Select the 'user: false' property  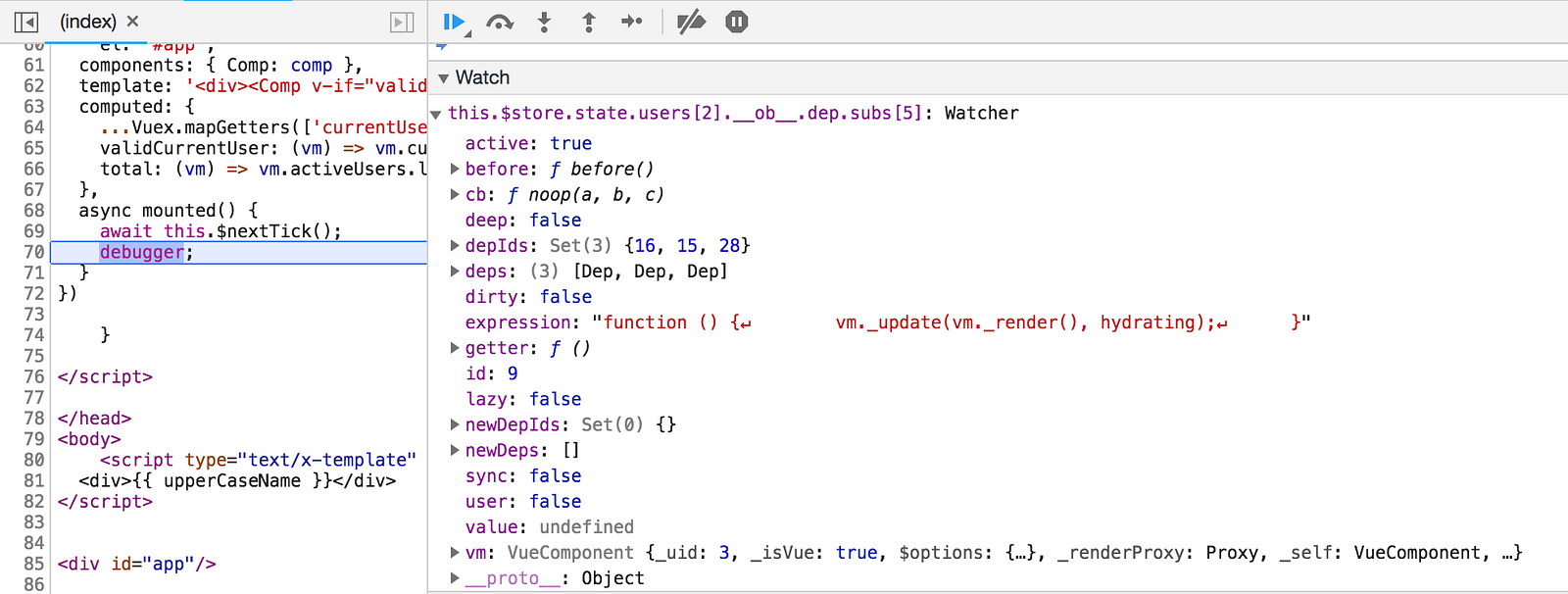tap(523, 501)
